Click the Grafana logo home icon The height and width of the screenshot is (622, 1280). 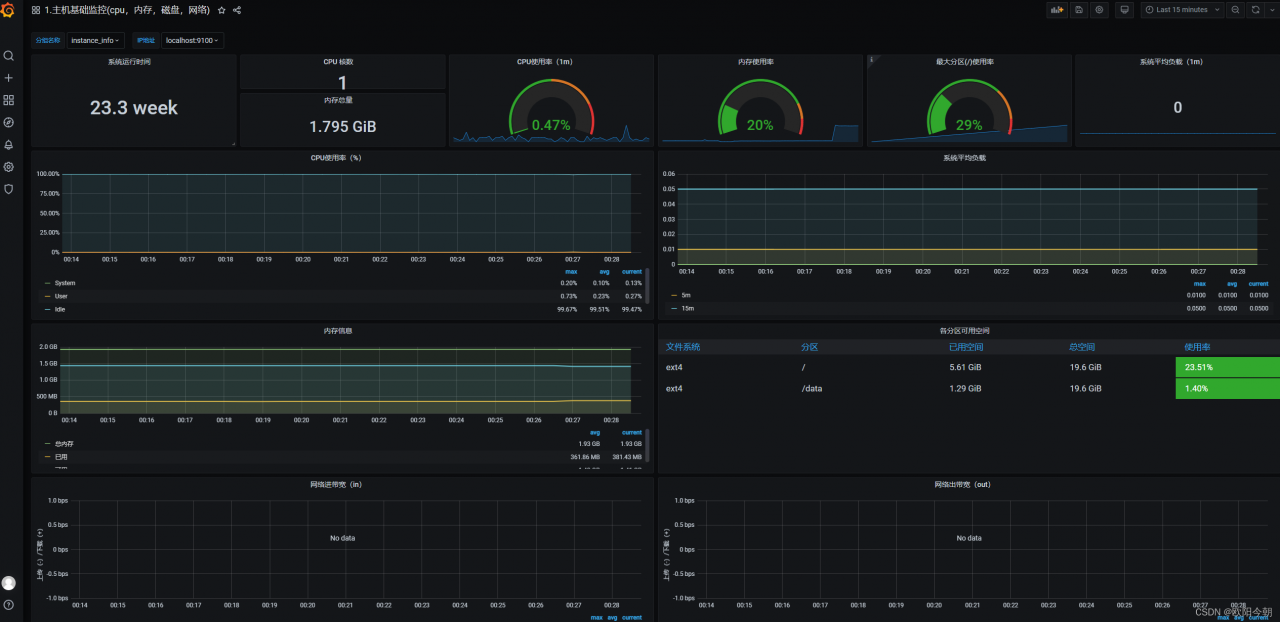(x=9, y=10)
